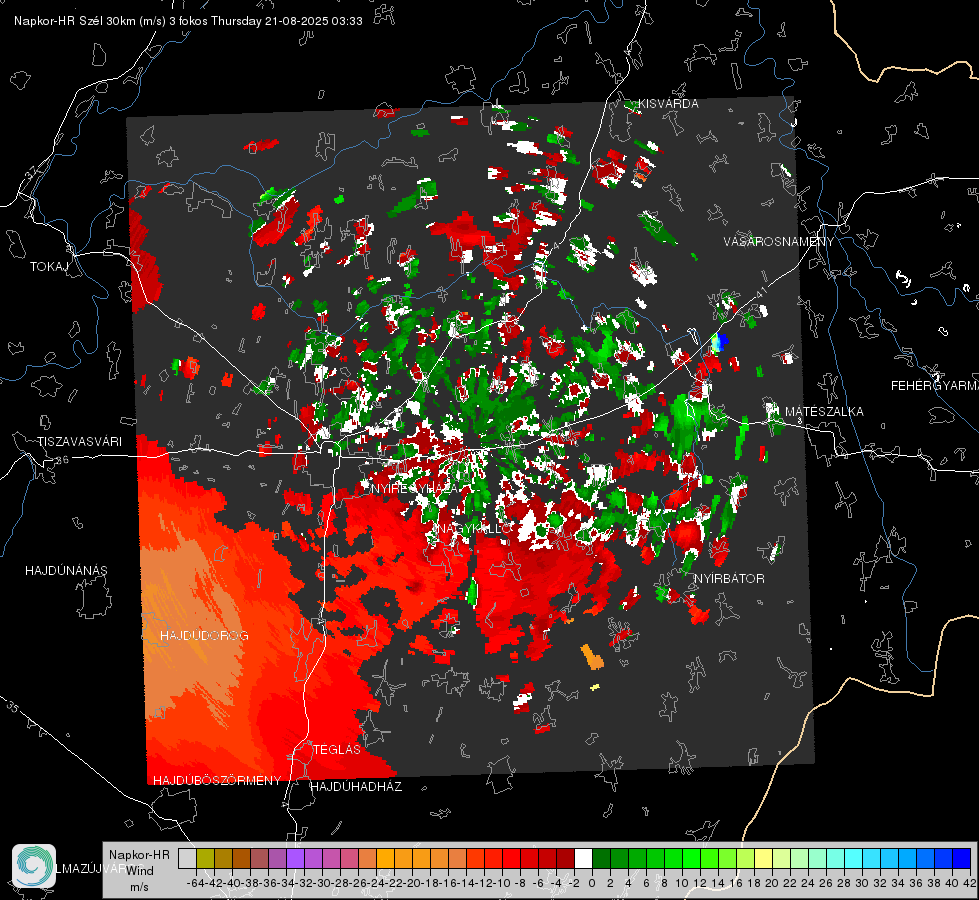Viewport: 979px width, 900px height.
Task: Click the Napkor-HR Wind m/s legend title
Action: pos(139,871)
